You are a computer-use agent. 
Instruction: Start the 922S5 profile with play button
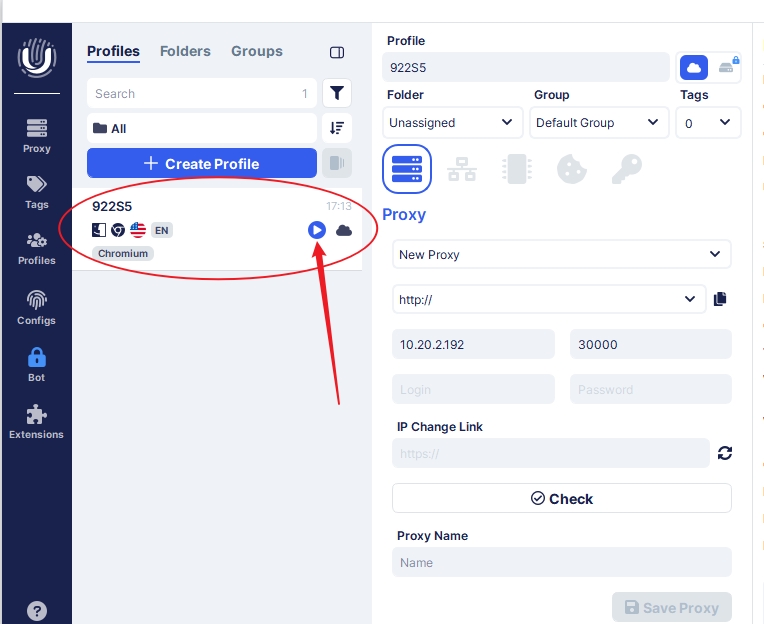coord(317,230)
